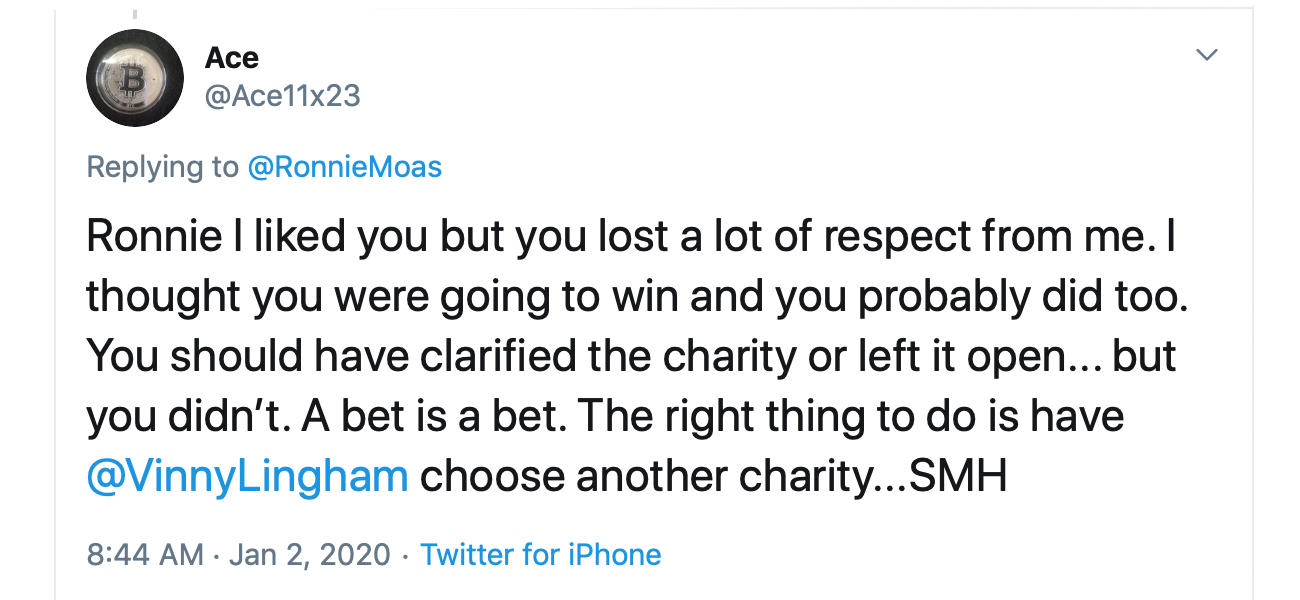Image resolution: width=1300 pixels, height=600 pixels.
Task: Expand the tweet options chevron menu
Action: (1208, 55)
